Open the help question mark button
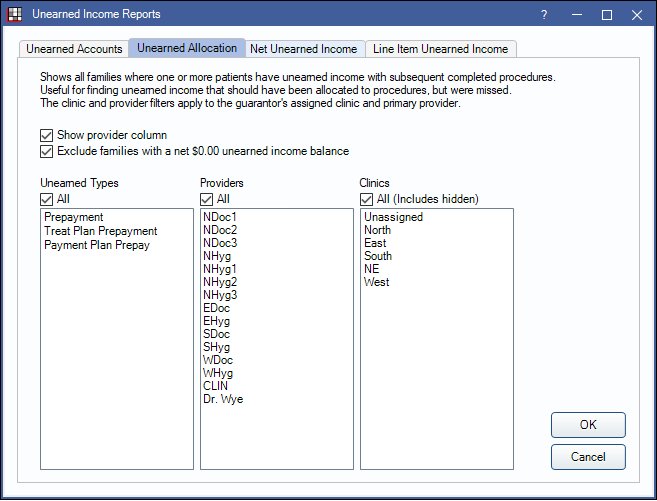Viewport: 657px width, 501px height. point(544,15)
